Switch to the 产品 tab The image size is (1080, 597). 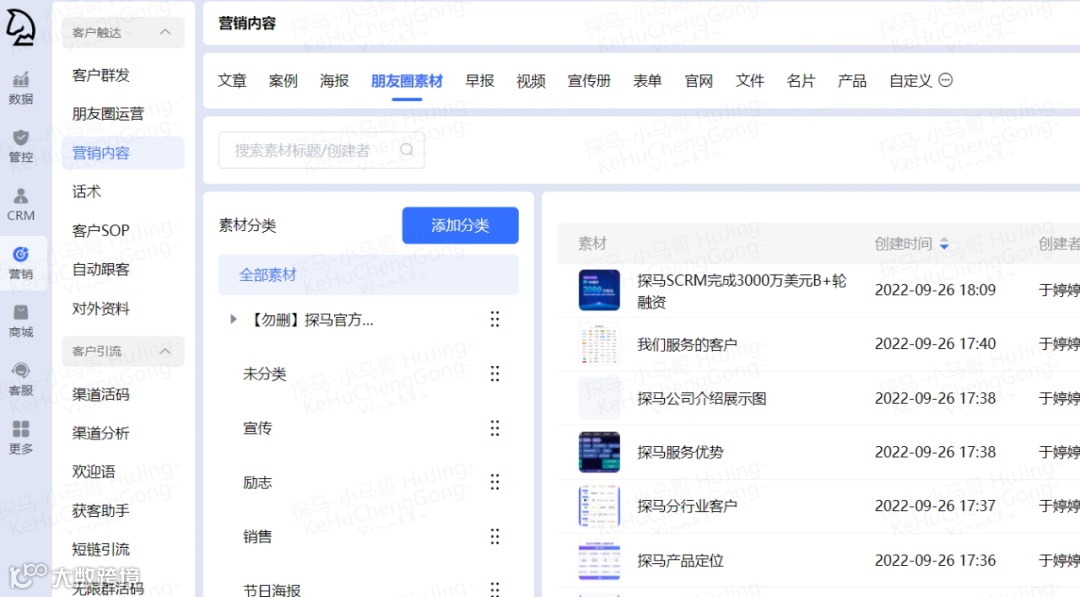[852, 81]
